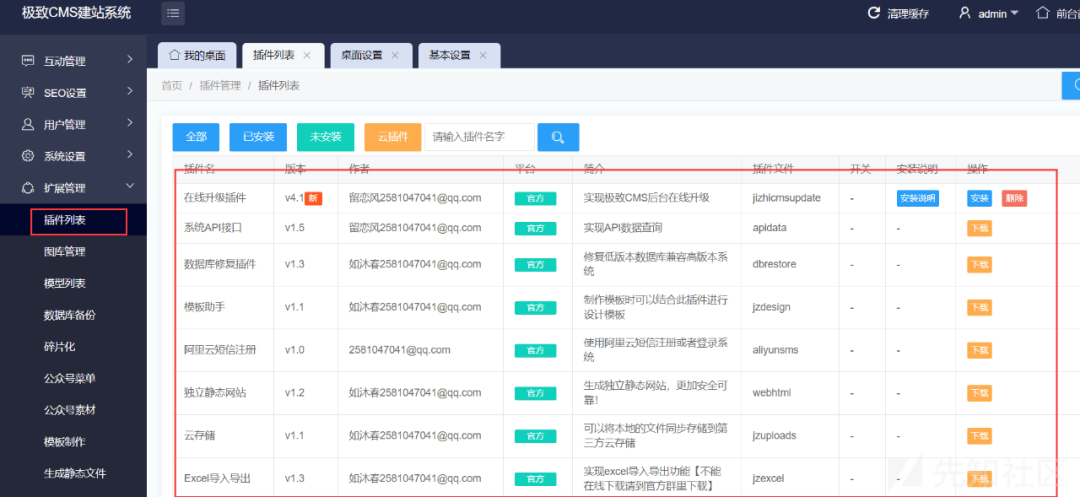Click 下载 for 阿里云短信注册
The image size is (1080, 497).
[x=979, y=350]
